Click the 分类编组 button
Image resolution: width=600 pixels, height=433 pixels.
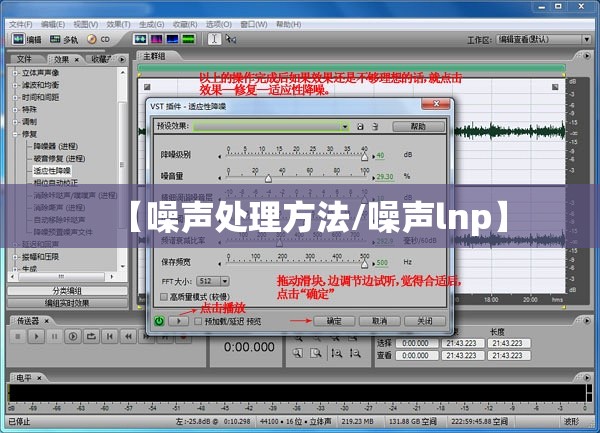pos(67,291)
